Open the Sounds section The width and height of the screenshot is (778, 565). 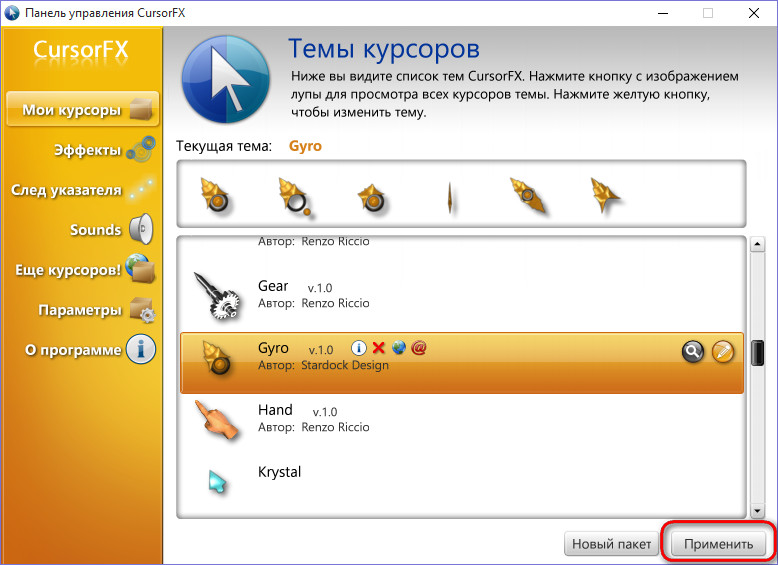pos(95,230)
